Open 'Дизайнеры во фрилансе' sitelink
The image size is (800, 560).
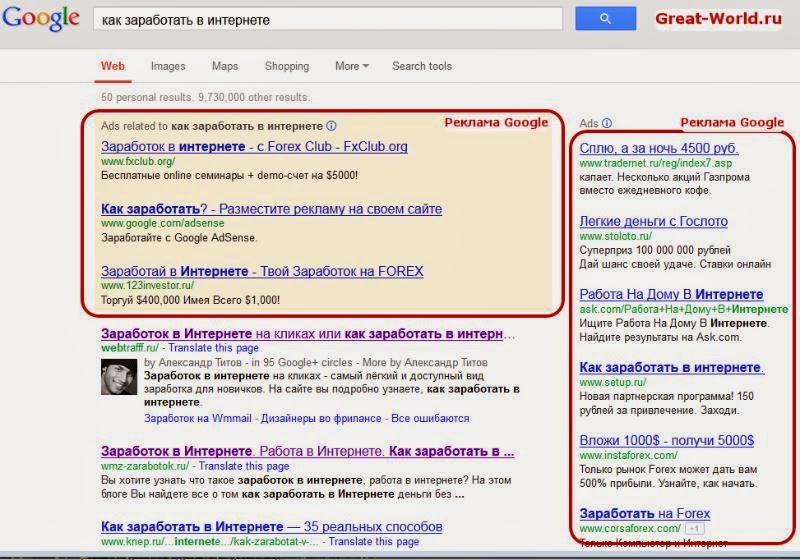tap(321, 418)
